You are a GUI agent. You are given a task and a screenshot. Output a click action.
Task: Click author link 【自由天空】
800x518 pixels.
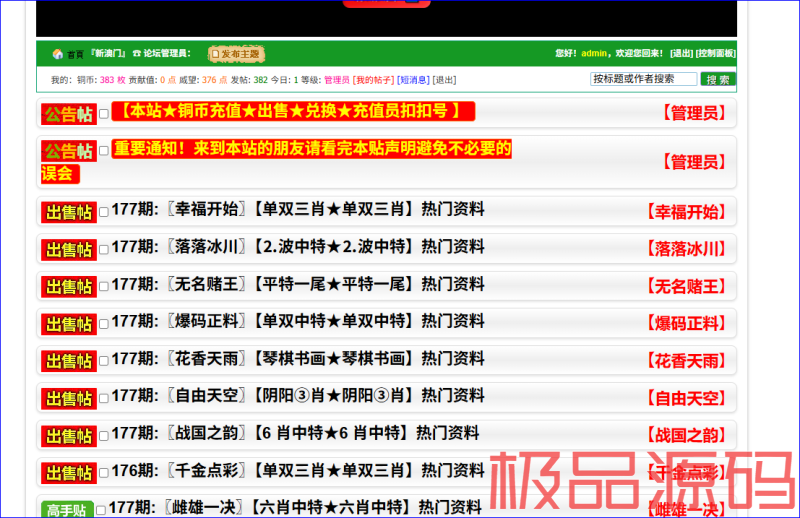(x=686, y=398)
